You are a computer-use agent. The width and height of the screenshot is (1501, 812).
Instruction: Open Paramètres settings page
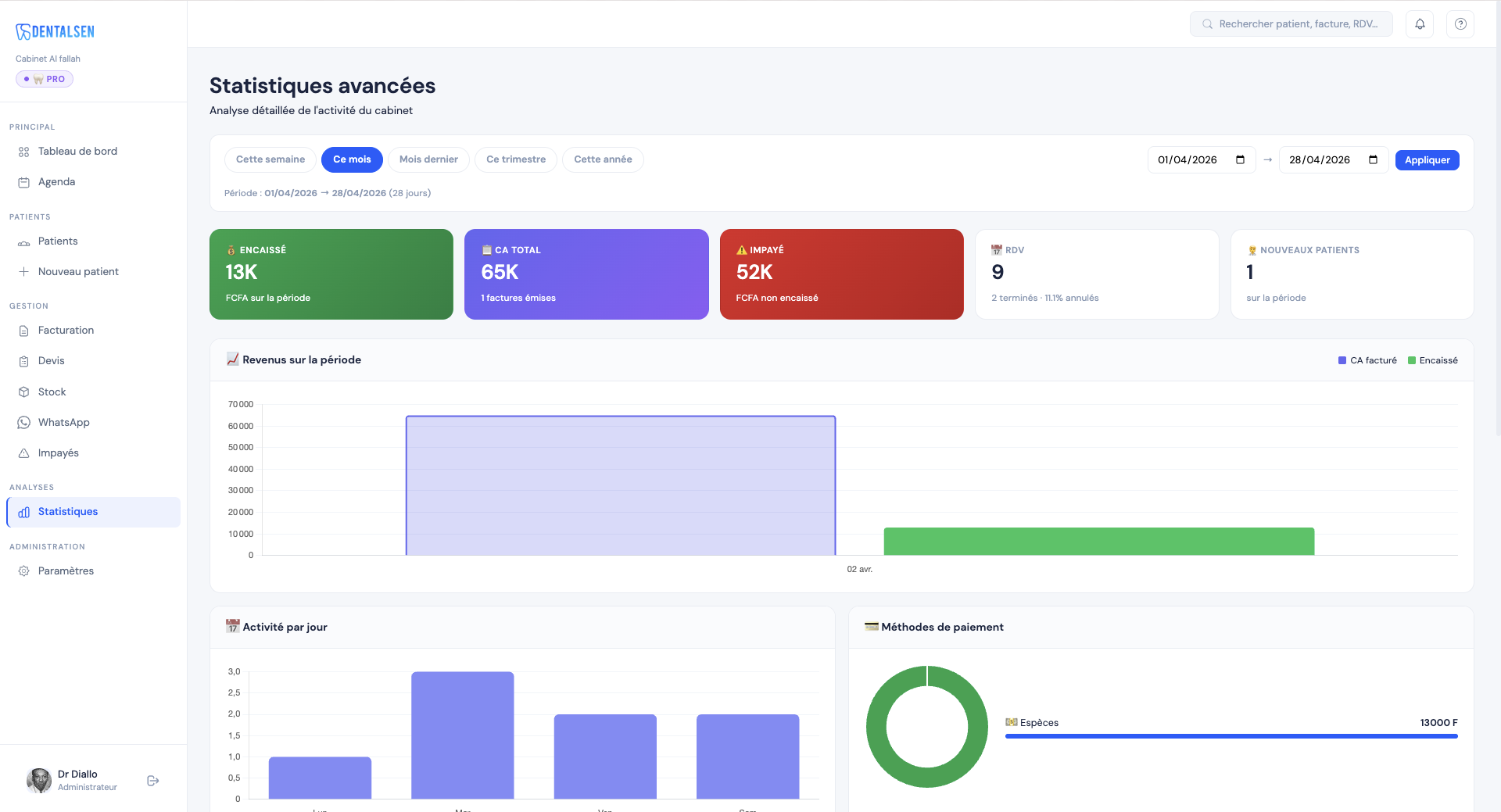tap(93, 571)
